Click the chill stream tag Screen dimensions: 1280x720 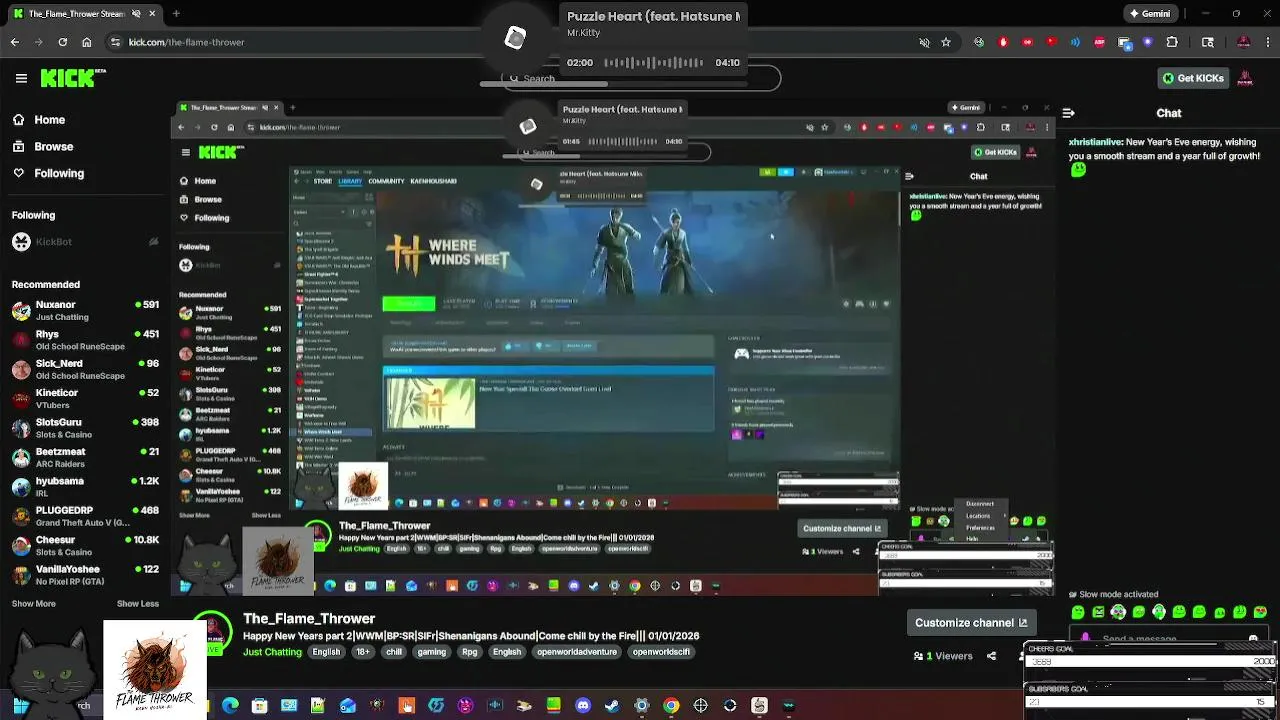click(394, 652)
